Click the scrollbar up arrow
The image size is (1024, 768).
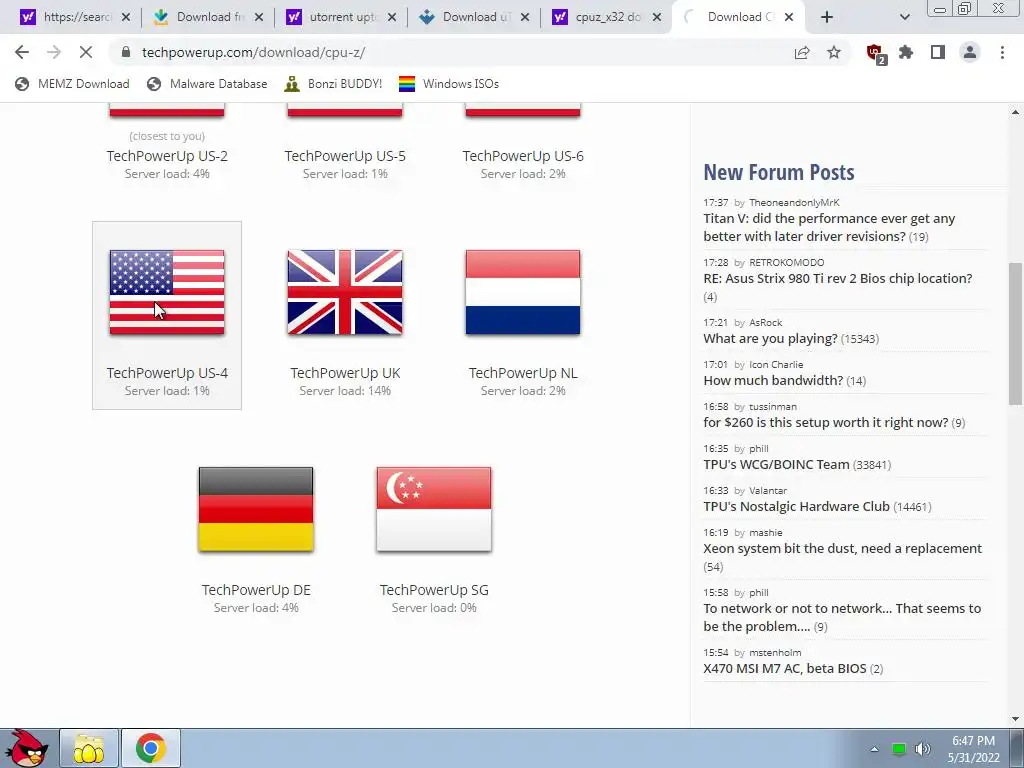click(x=1015, y=112)
